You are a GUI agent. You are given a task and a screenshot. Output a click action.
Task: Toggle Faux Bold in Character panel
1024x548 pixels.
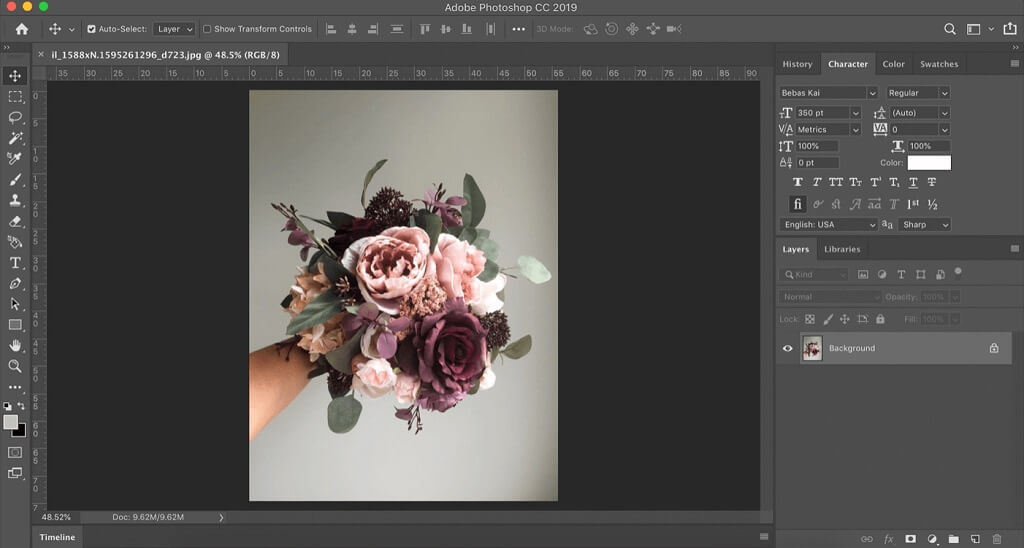797,182
